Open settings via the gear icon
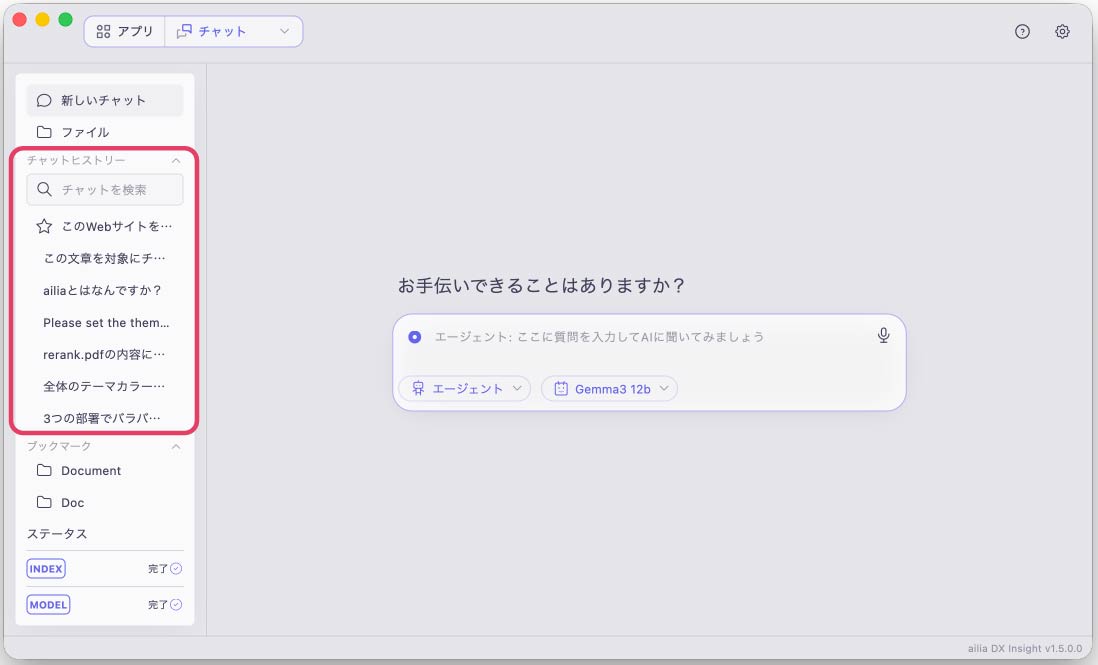Viewport: 1098px width, 665px height. 1062,32
